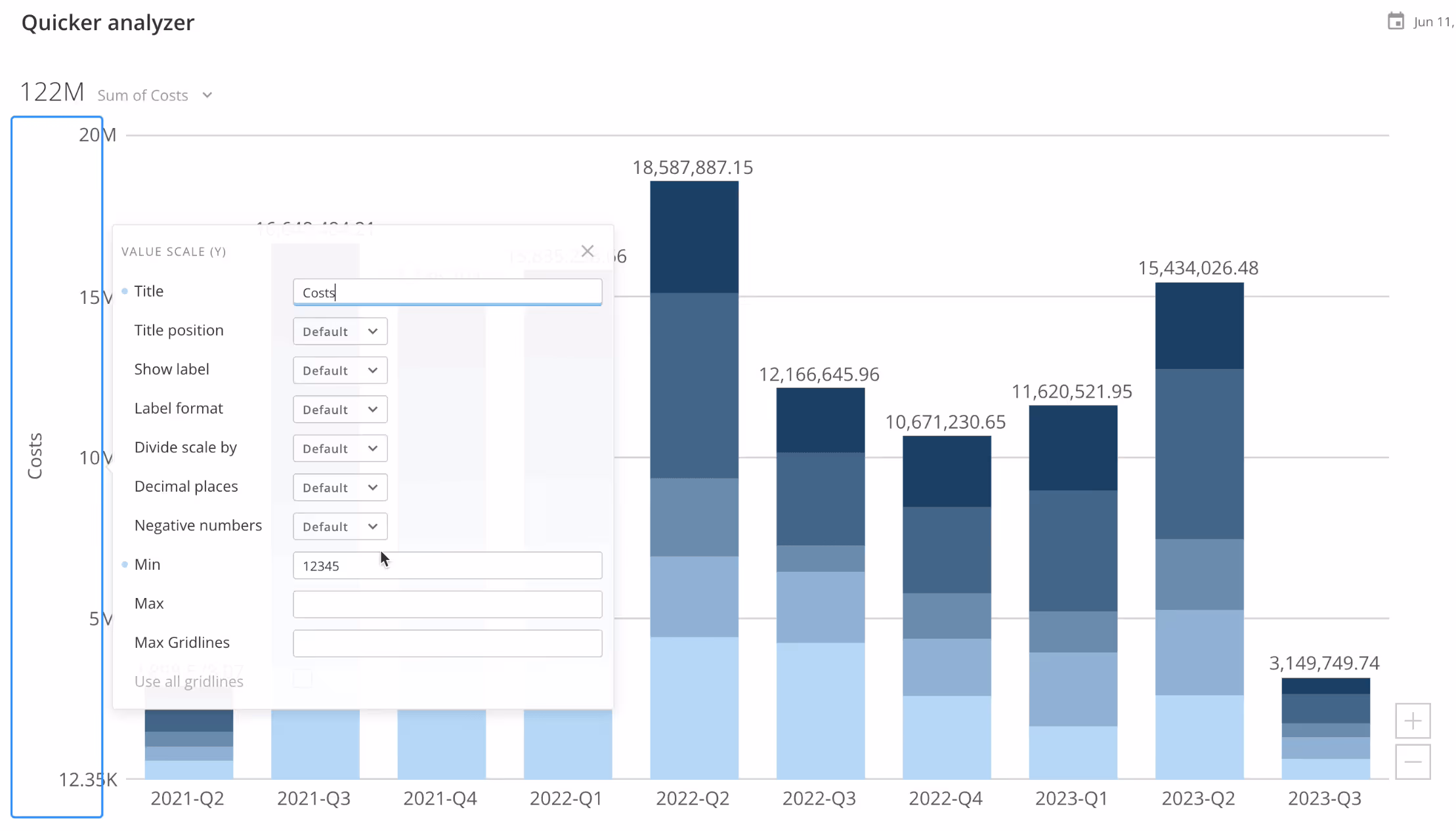Click the 2023-Q2 axis label
Viewport: 1456px width, 831px height.
point(1198,799)
